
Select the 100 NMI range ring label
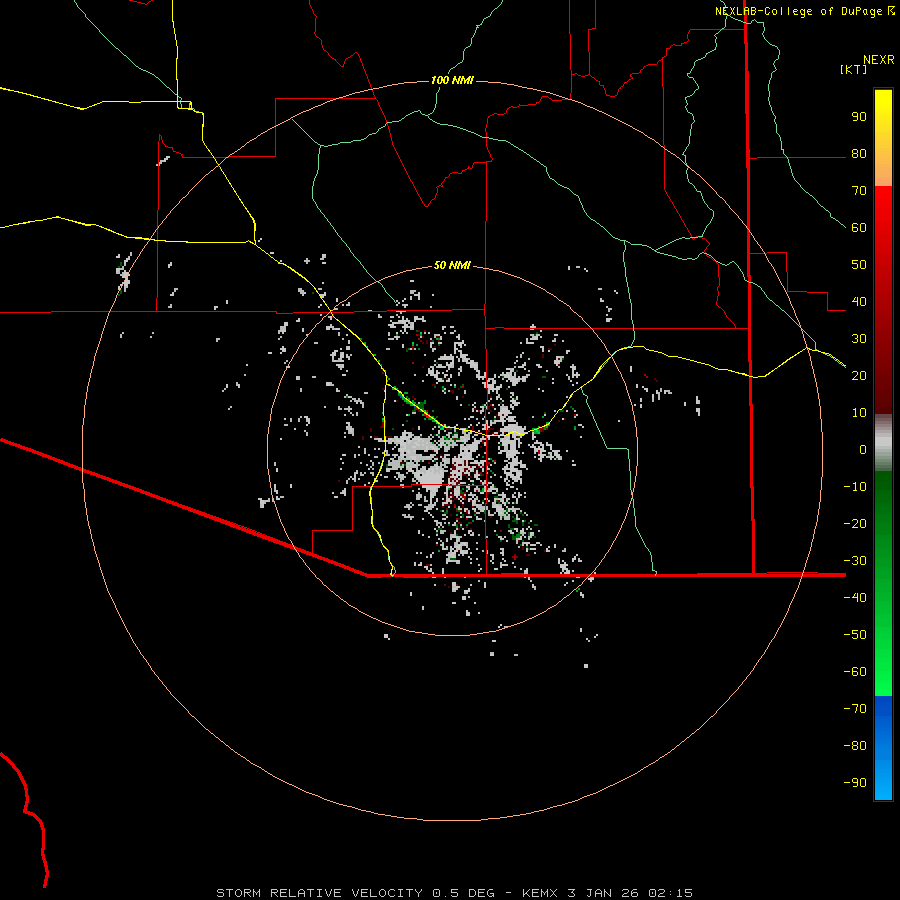[452, 80]
